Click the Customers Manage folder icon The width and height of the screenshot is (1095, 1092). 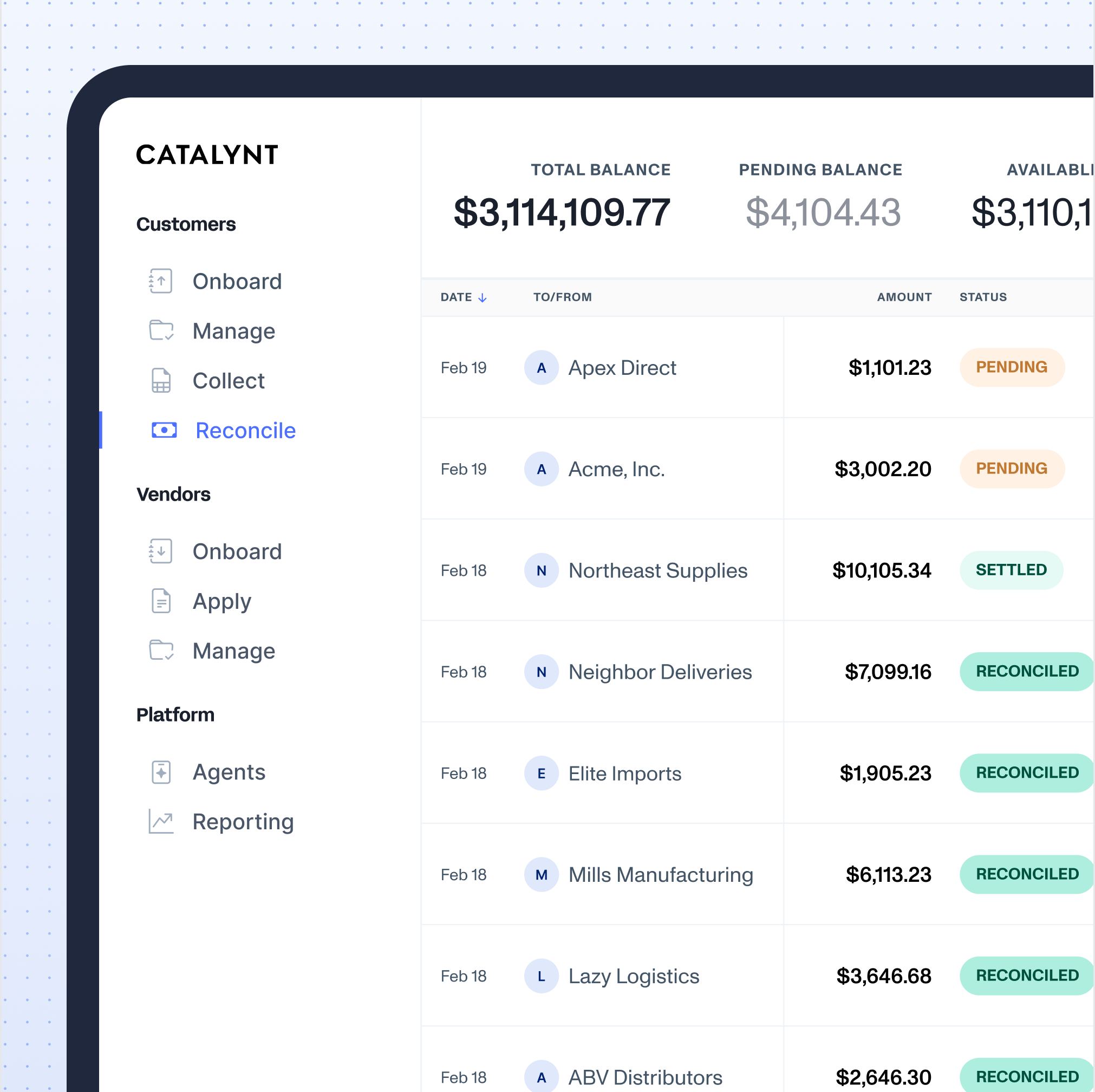tap(161, 330)
